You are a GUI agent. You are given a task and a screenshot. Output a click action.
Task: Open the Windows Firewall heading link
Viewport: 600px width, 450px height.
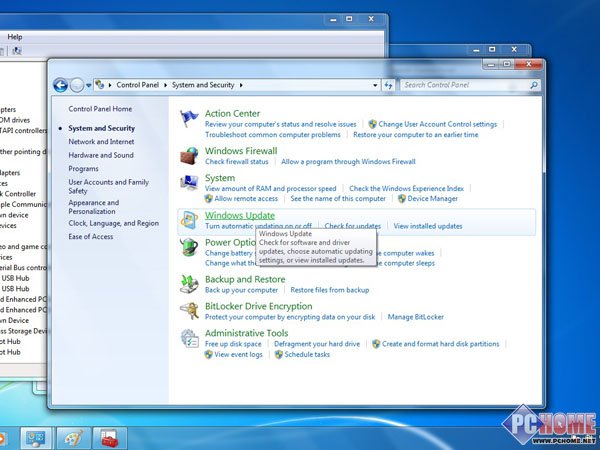241,151
